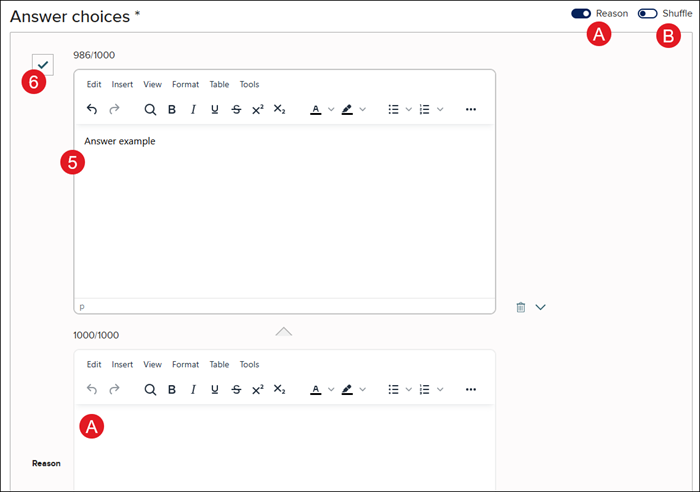Screen dimensions: 700x493
Task: Open text color picker dropdown in first editor
Action: [x=331, y=109]
